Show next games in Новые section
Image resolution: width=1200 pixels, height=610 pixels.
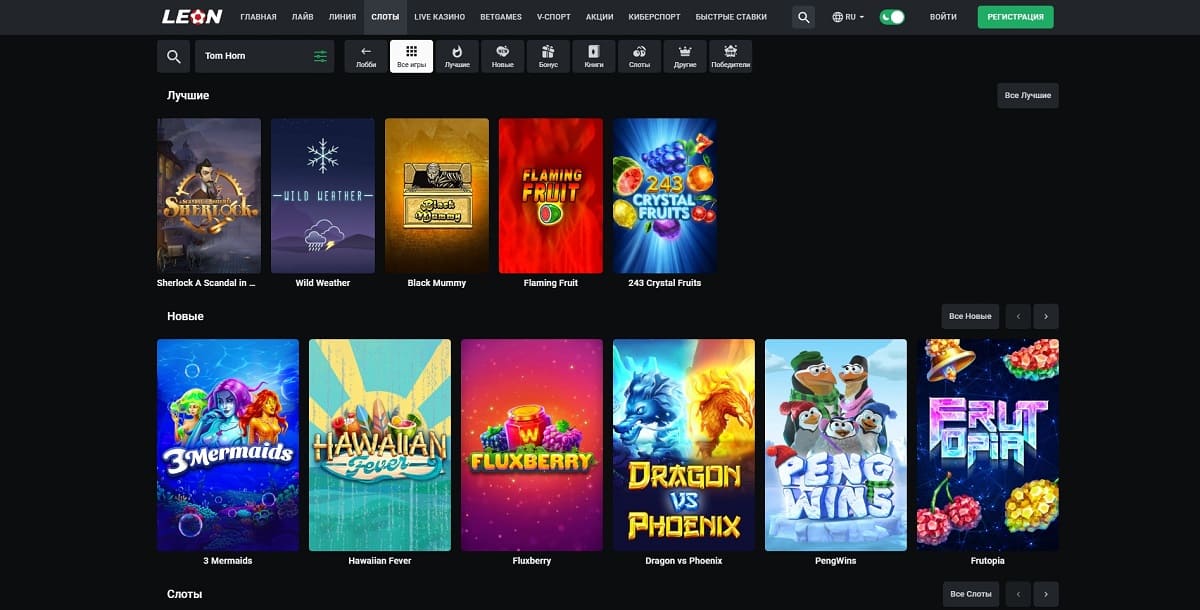pos(1046,316)
